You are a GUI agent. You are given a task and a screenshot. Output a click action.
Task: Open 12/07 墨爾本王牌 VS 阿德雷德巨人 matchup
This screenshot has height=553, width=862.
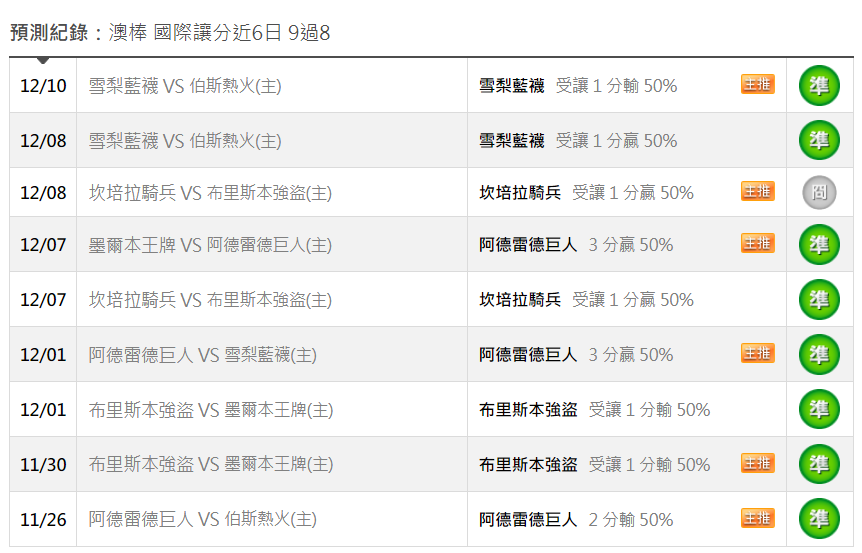[210, 245]
